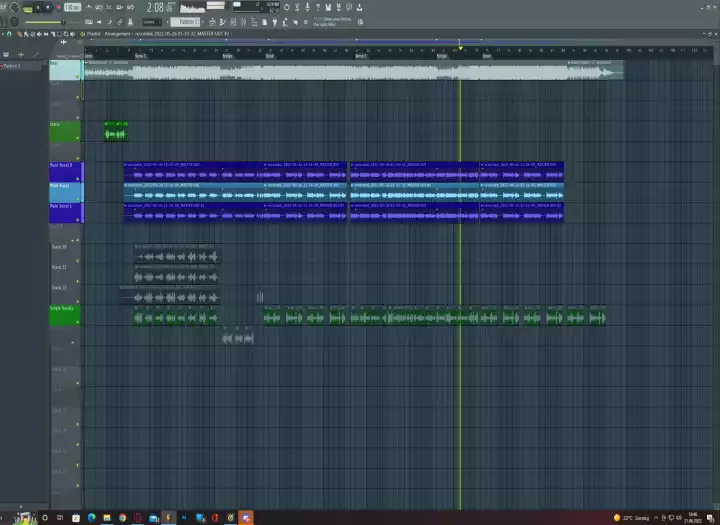This screenshot has height=525, width=720.
Task: Select the playlist Playback speaker tool
Action: tap(73, 34)
